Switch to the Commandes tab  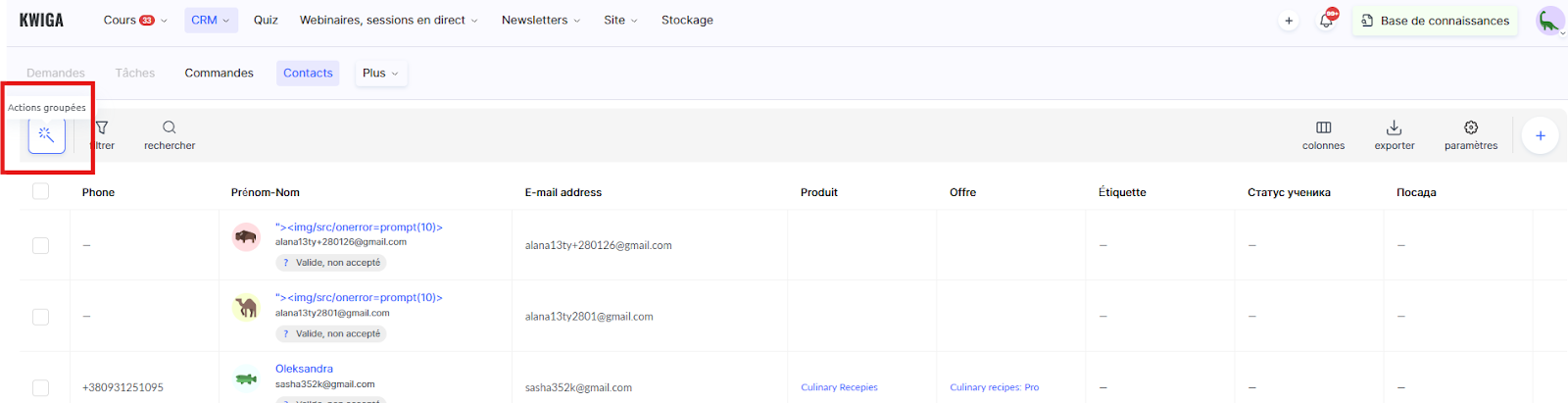(x=219, y=73)
